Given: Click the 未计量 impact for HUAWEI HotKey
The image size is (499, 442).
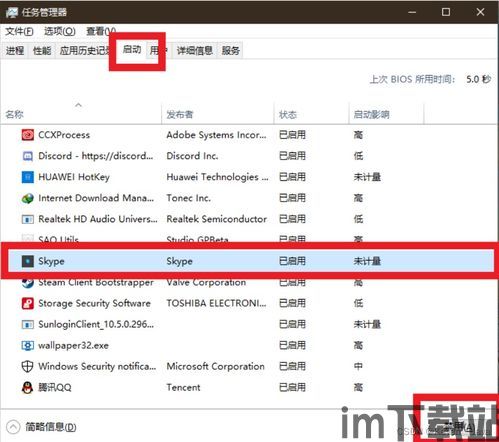Looking at the screenshot, I should pyautogui.click(x=367, y=177).
